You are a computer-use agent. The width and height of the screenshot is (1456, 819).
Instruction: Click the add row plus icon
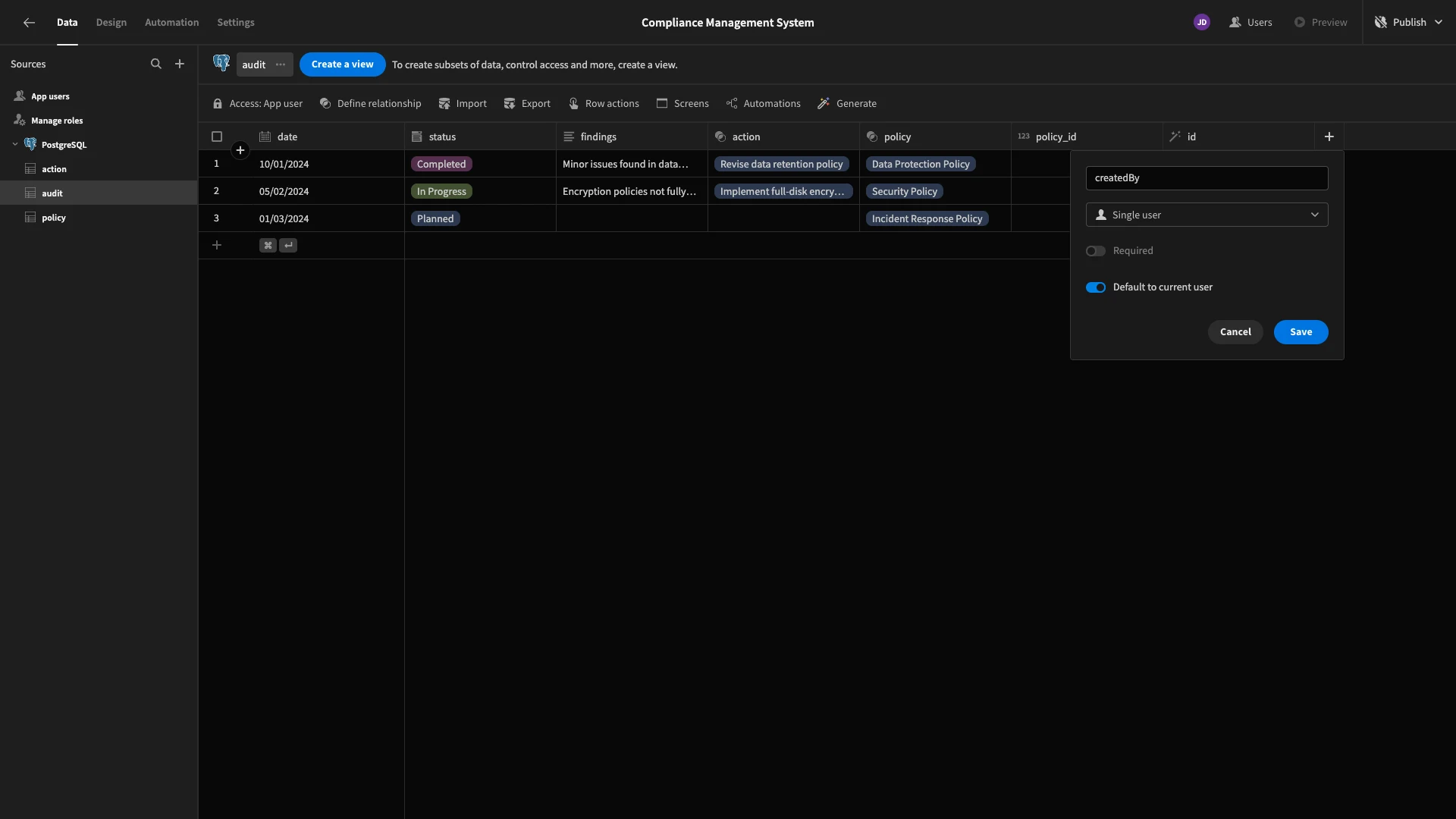tap(217, 245)
